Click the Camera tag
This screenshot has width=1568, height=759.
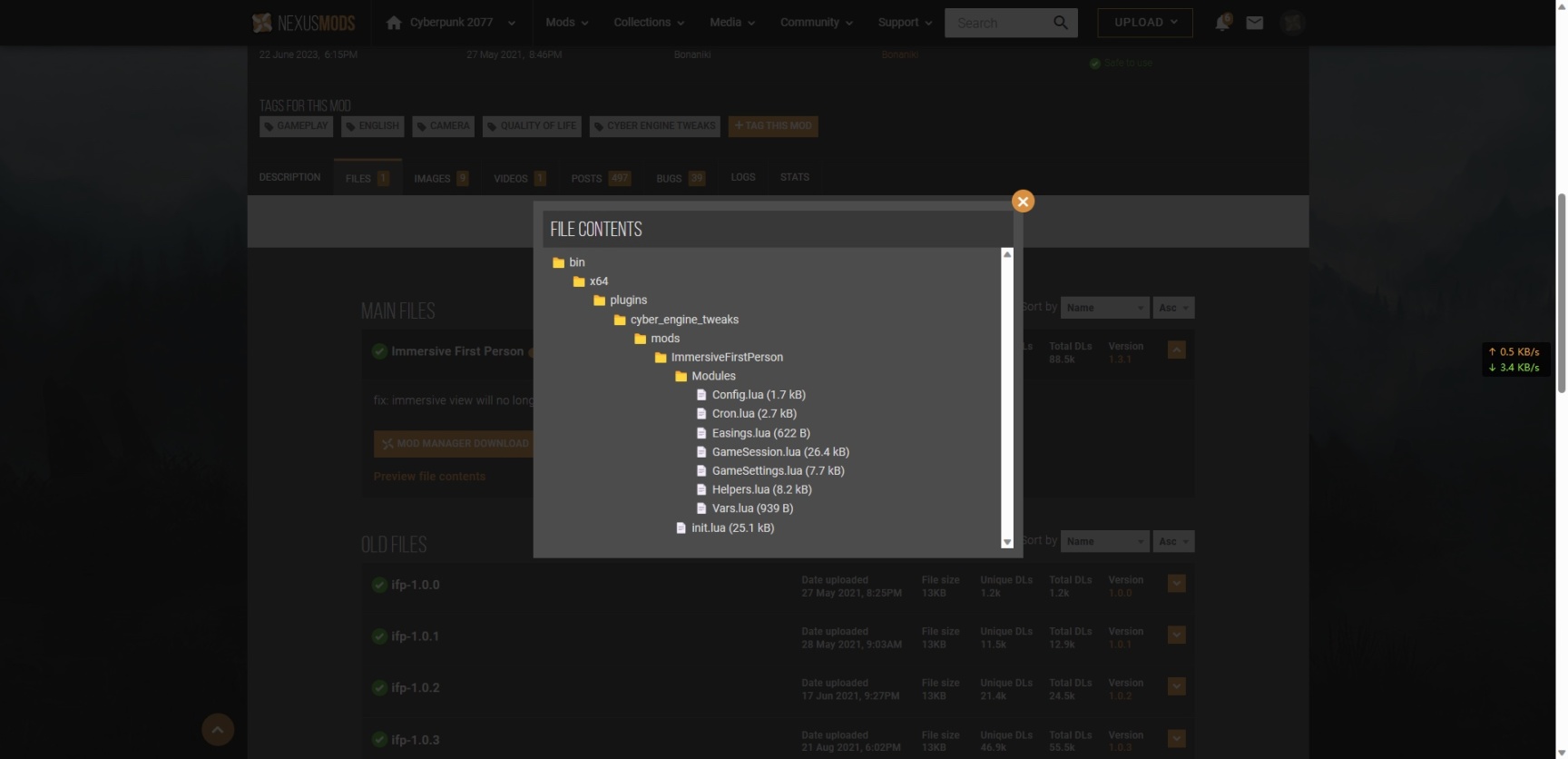click(x=444, y=126)
